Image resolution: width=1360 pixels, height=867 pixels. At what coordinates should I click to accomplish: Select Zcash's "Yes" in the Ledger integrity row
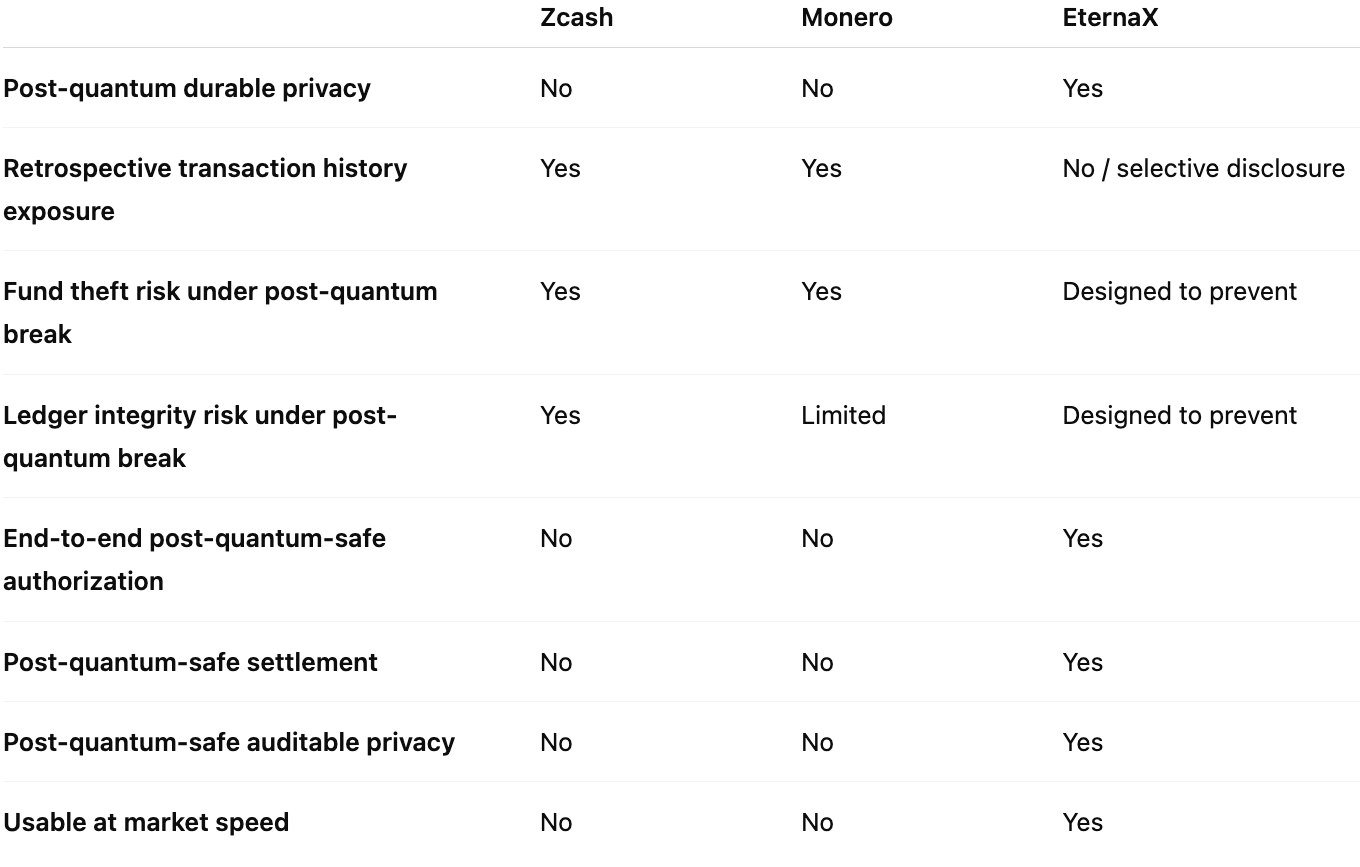click(560, 415)
